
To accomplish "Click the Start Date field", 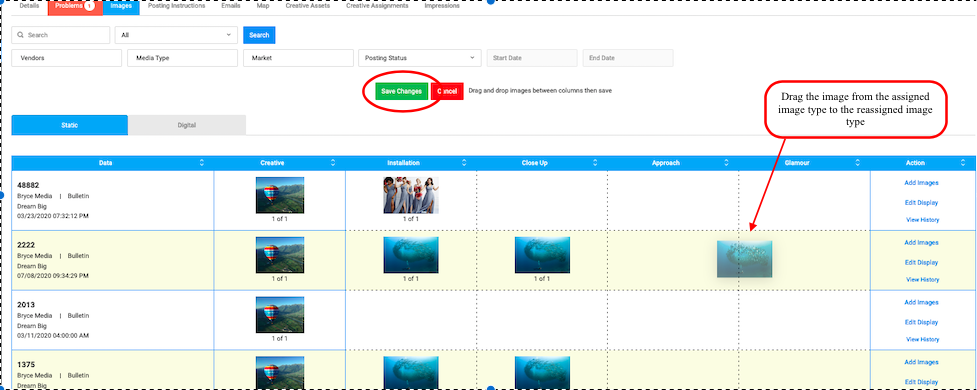I will 532,58.
